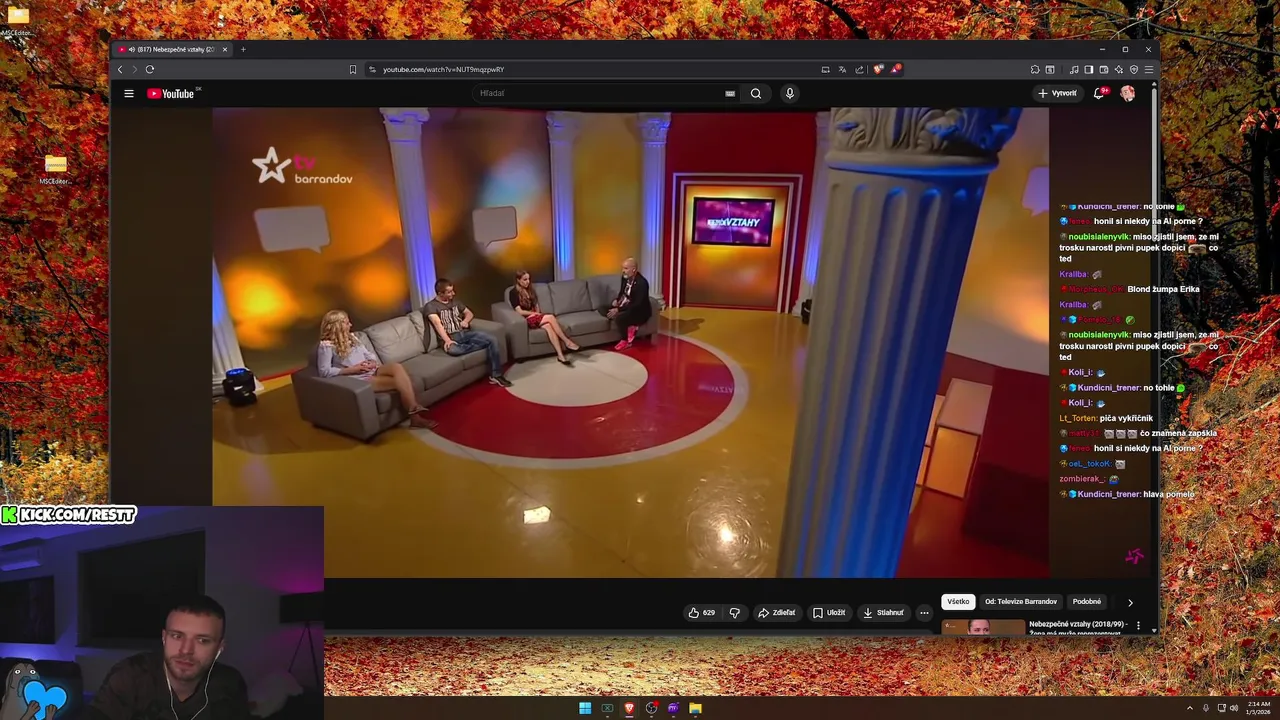Show hidden system tray icons

click(x=1190, y=708)
